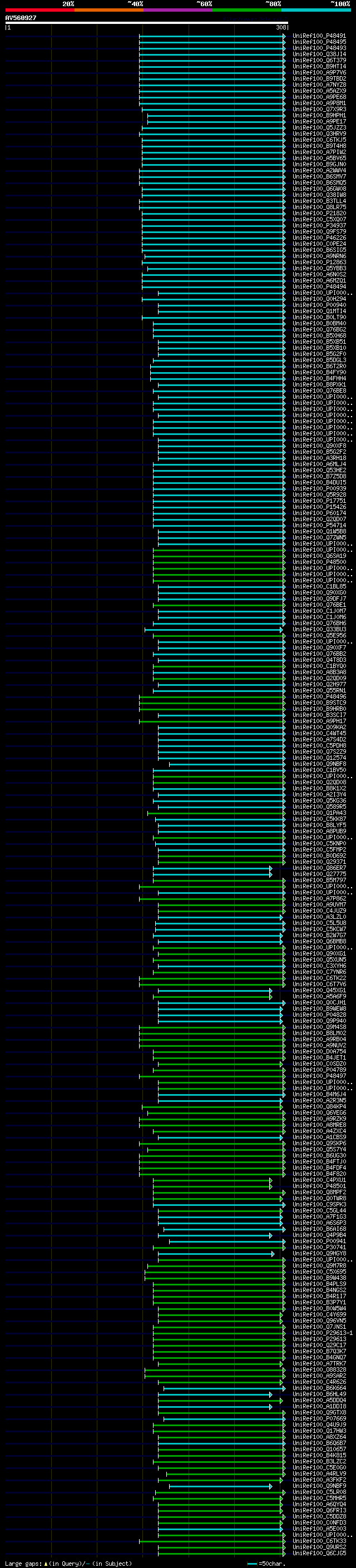Select UniRef100_Q27775 label
The height and width of the screenshot is (1568, 356).
pos(319,874)
